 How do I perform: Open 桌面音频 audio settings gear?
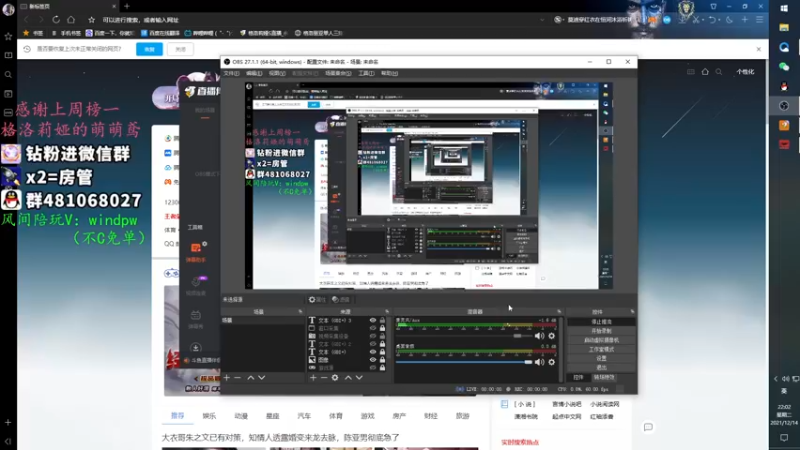(552, 362)
